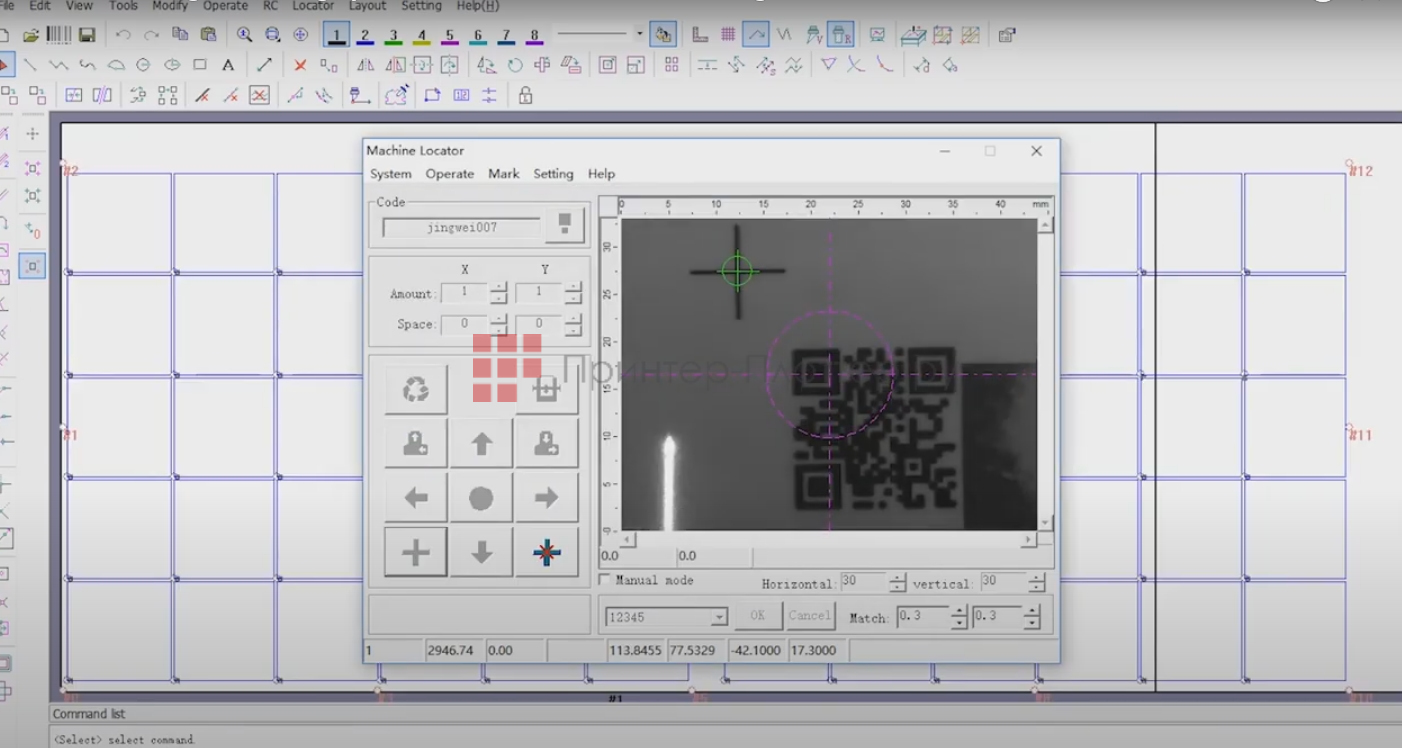Click the recycle arrows button in Machine Locator
1402x748 pixels.
(416, 389)
